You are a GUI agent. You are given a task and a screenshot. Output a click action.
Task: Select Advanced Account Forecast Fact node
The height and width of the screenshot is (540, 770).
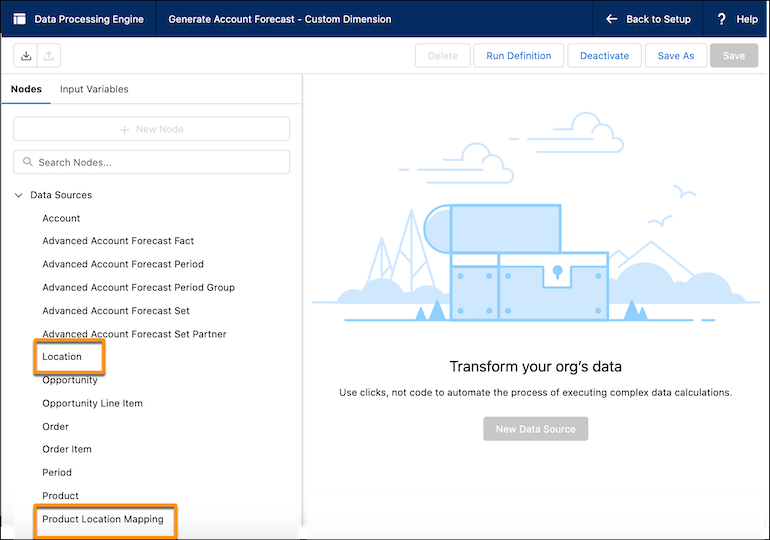(118, 241)
